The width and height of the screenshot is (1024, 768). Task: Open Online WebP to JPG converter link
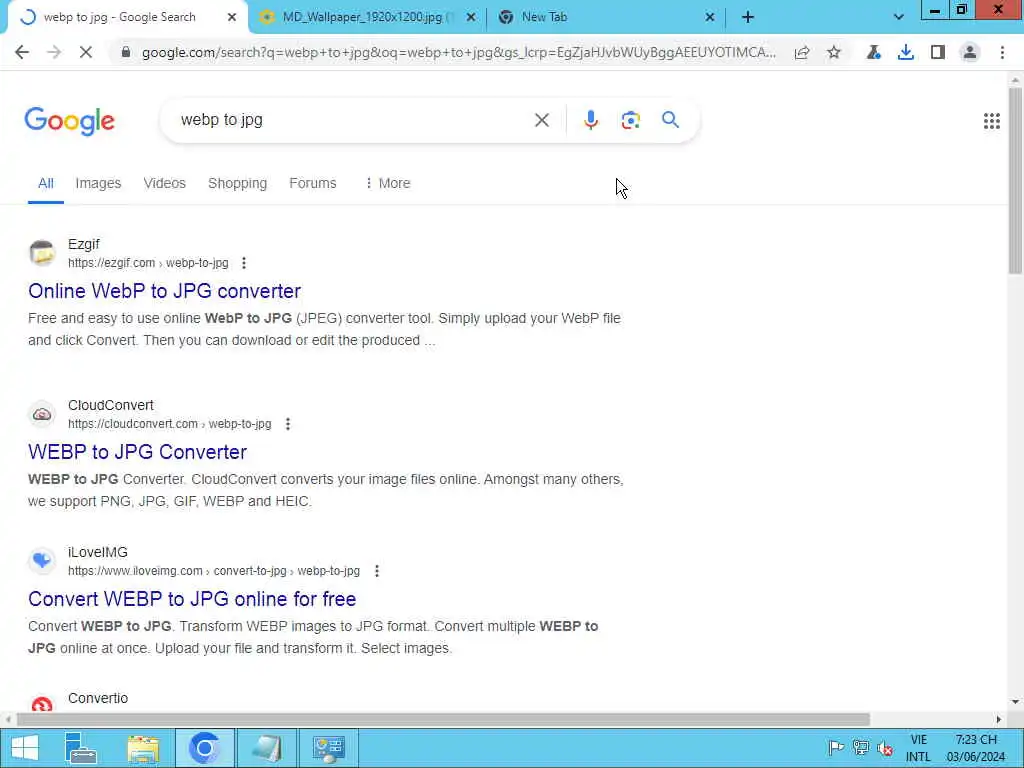click(165, 291)
